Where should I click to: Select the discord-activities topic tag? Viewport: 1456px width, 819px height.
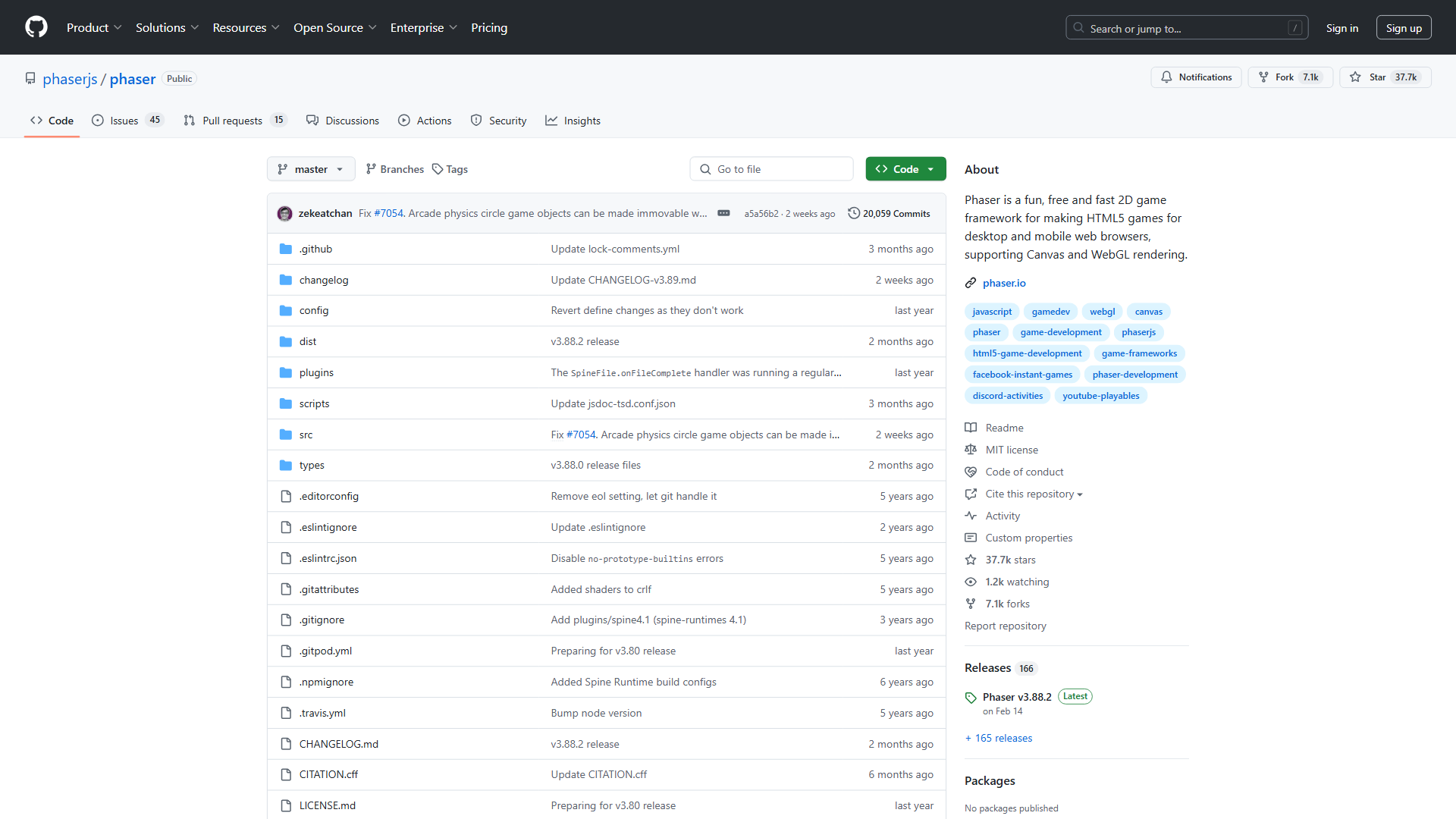coord(1007,396)
